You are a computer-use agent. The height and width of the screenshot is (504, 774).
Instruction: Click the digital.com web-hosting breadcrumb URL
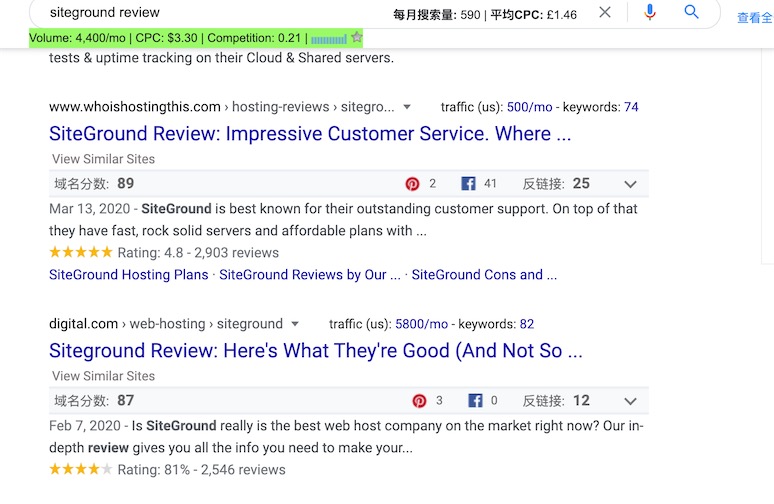pyautogui.click(x=166, y=324)
